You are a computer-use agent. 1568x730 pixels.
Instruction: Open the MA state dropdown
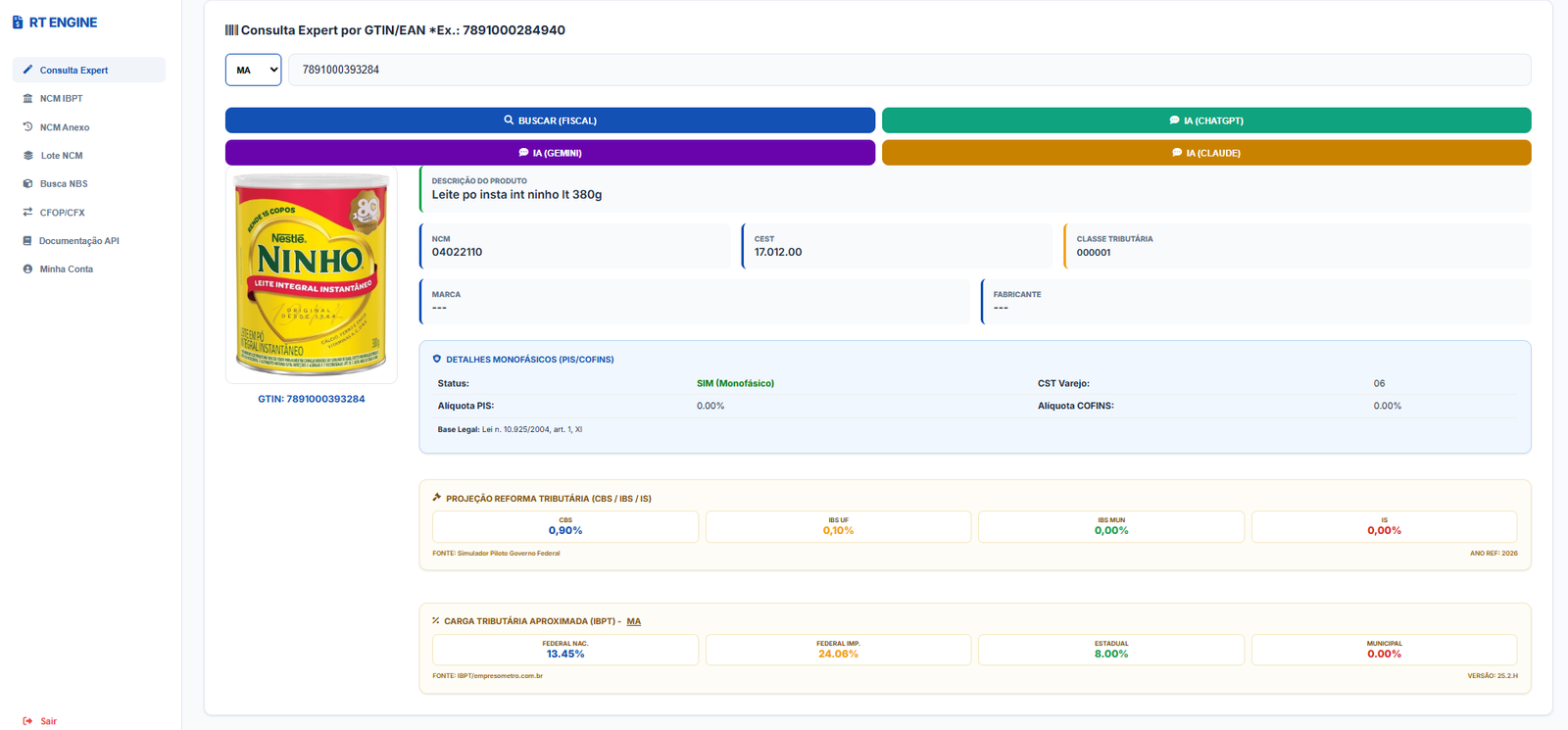click(253, 70)
